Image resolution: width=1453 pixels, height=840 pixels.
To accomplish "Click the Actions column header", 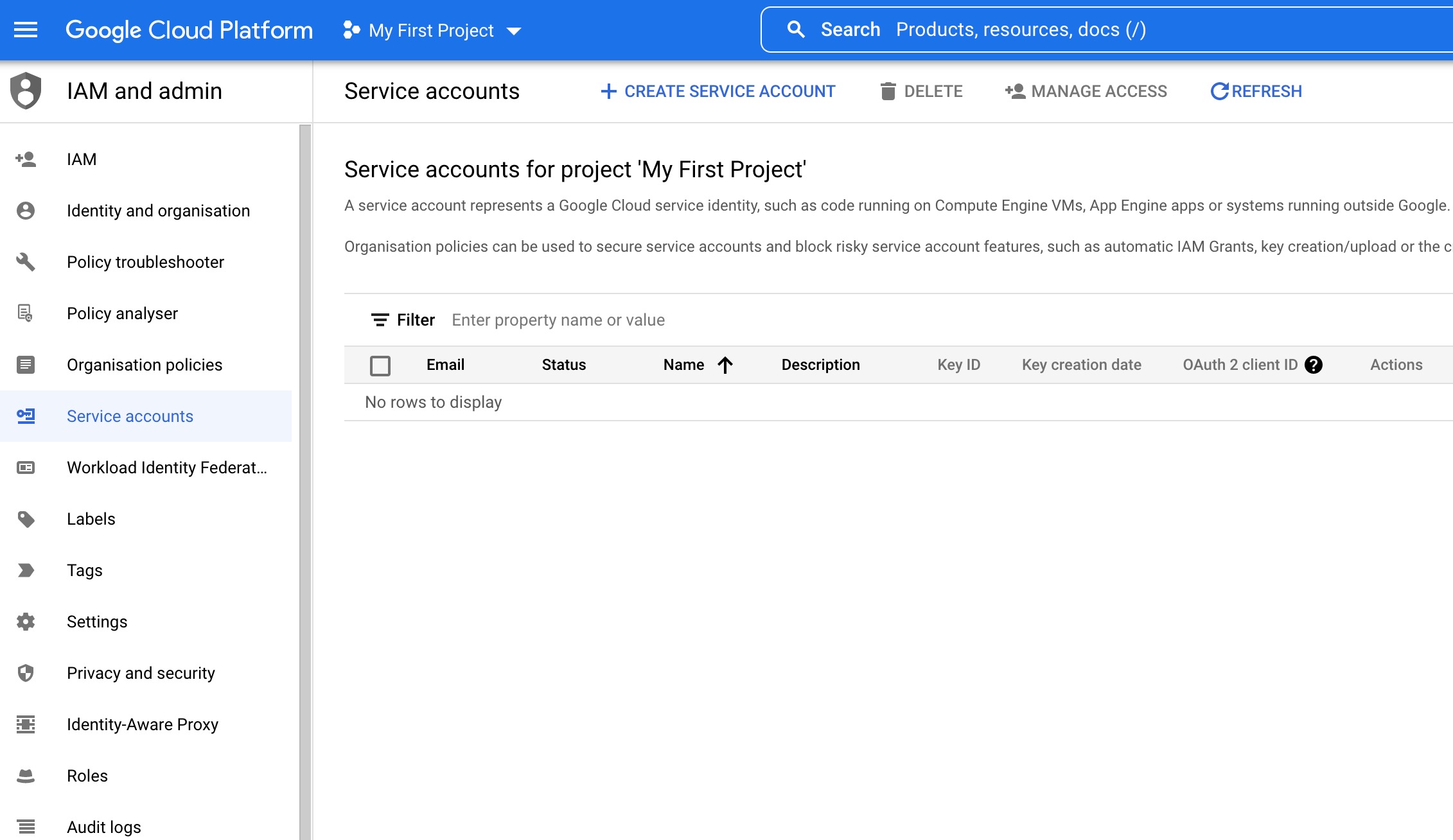I will click(1396, 365).
